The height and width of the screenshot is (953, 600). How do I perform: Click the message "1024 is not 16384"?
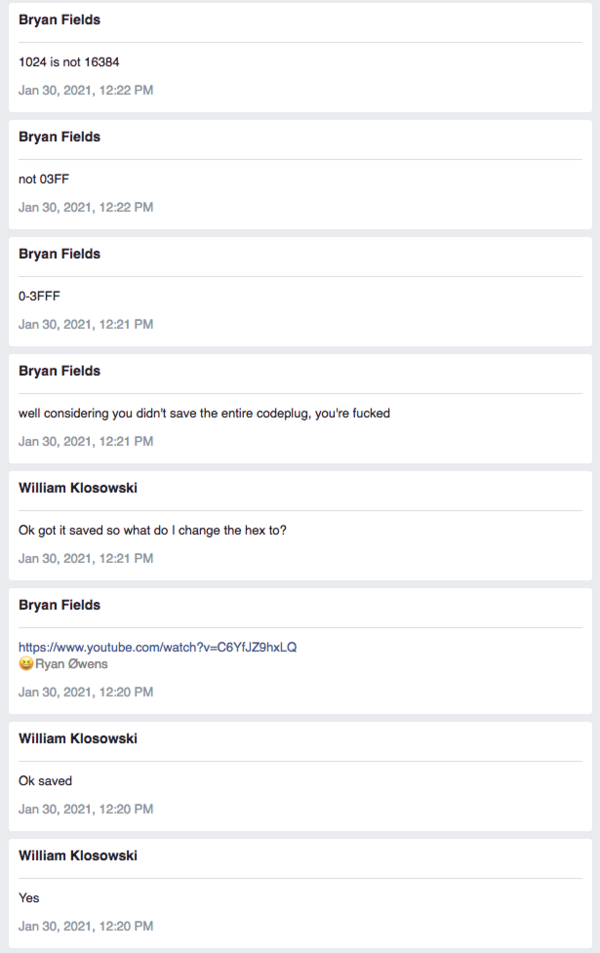(69, 62)
